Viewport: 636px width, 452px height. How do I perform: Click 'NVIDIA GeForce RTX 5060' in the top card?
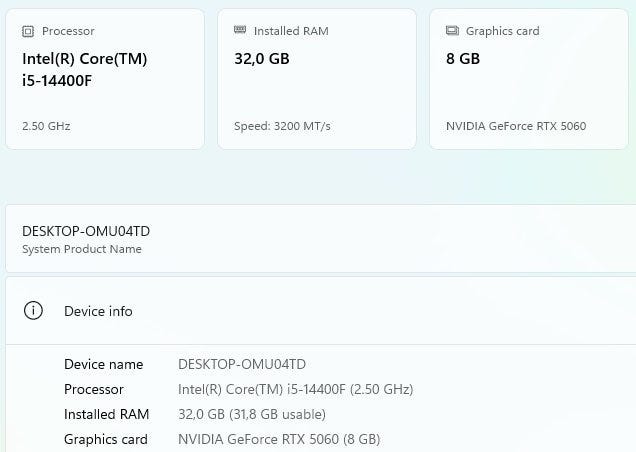516,126
